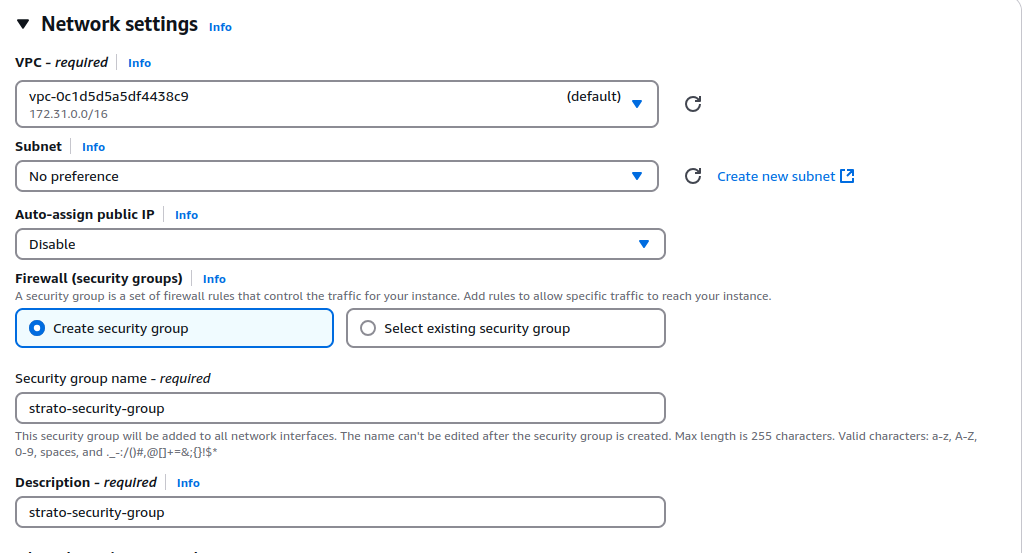Open Auto-assign public IP dropdown
The image size is (1027, 553).
pos(340,244)
